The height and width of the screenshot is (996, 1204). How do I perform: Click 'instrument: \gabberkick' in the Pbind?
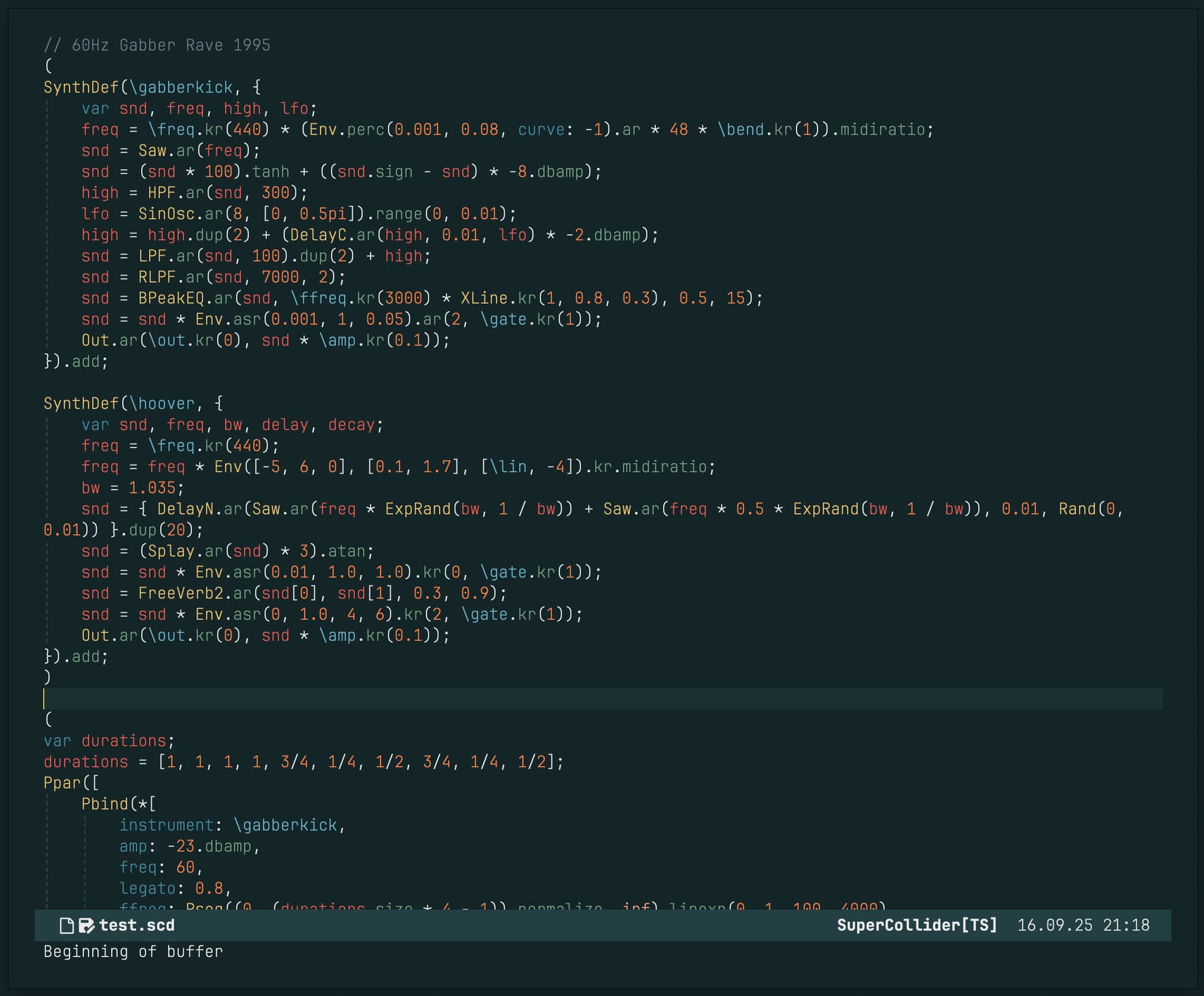[x=231, y=826]
